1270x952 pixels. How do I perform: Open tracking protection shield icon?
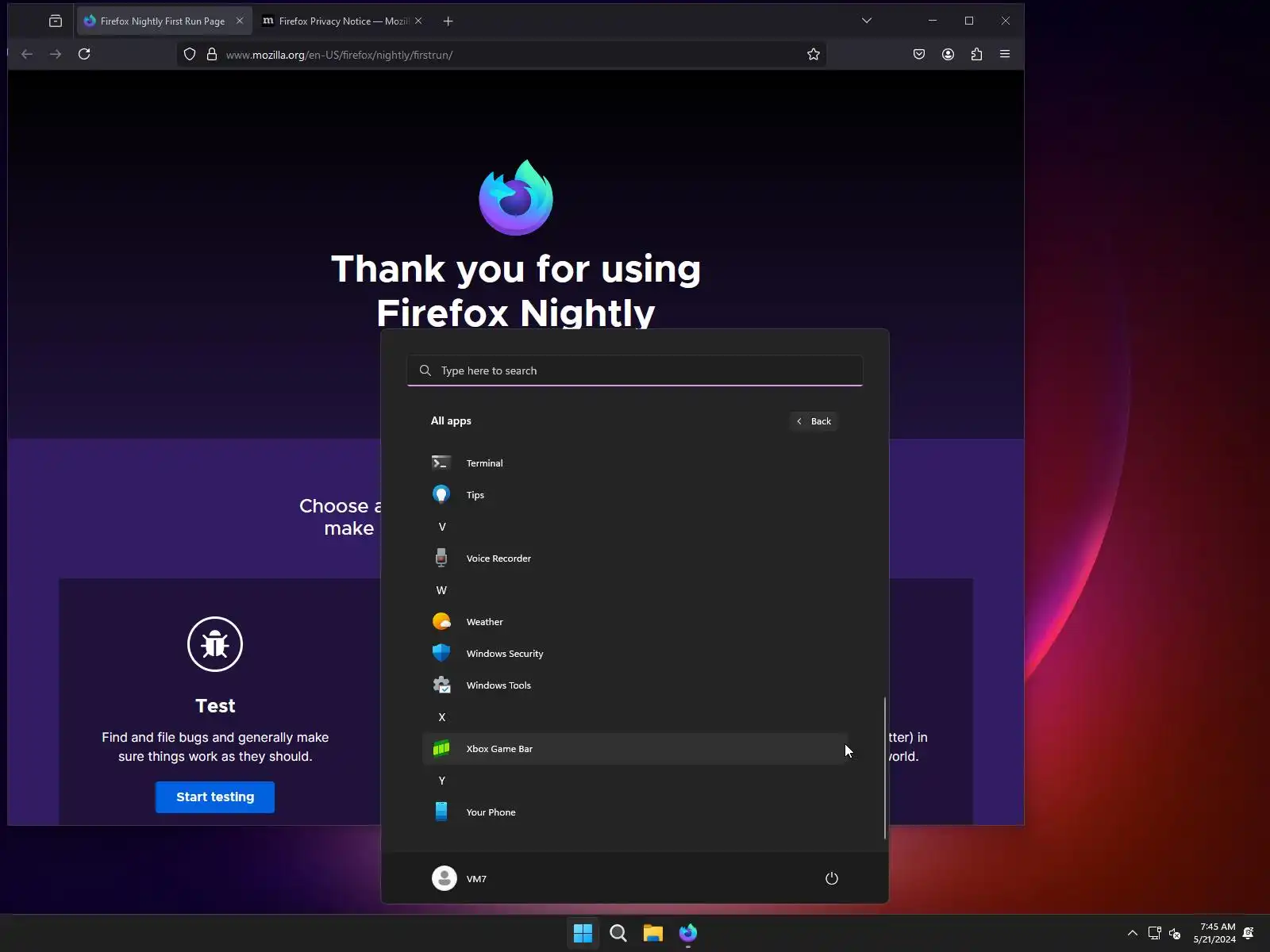click(190, 54)
